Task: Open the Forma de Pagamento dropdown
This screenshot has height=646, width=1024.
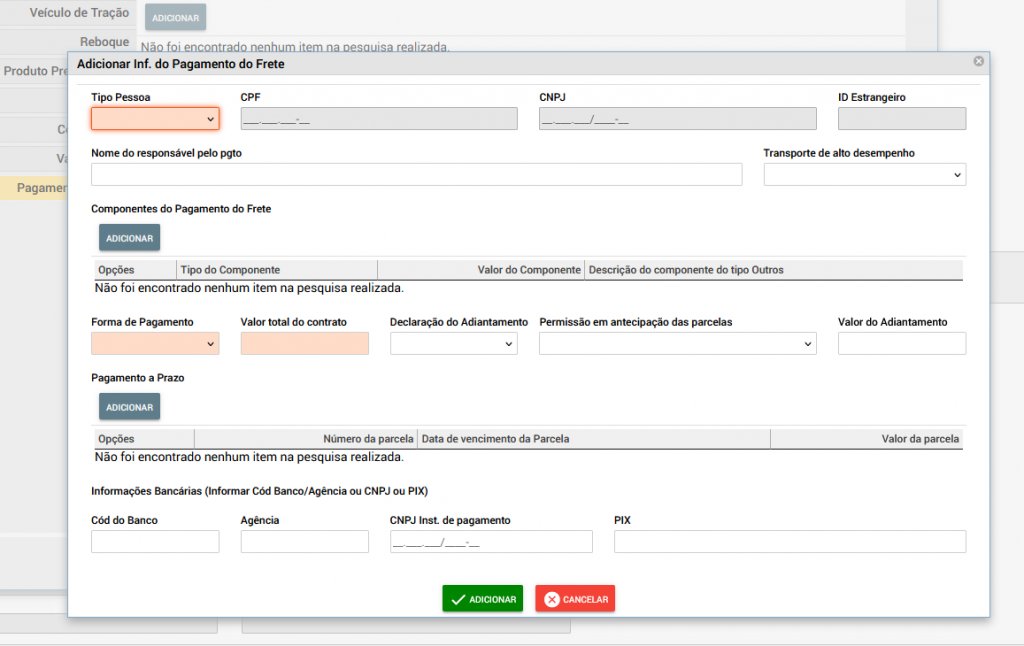Action: coord(155,344)
